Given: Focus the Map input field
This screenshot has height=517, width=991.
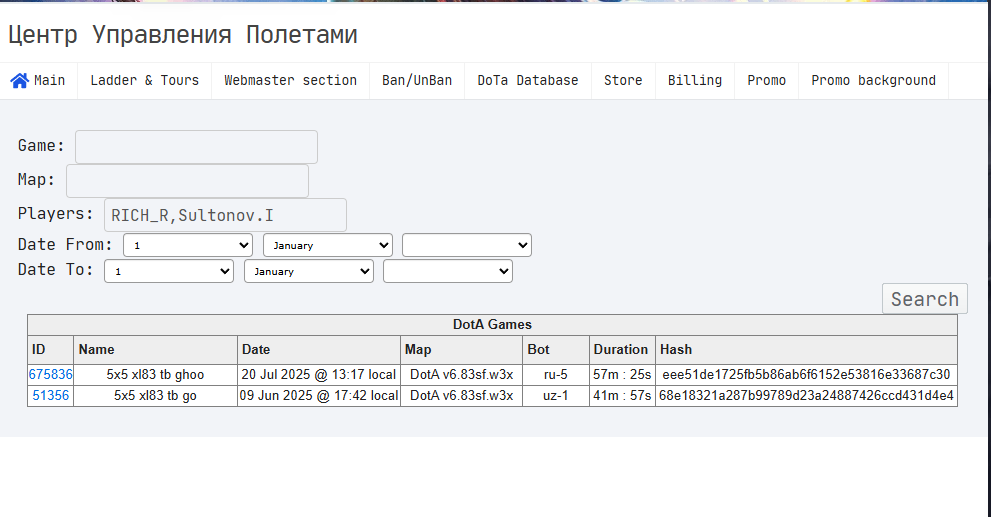Looking at the screenshot, I should [x=188, y=181].
